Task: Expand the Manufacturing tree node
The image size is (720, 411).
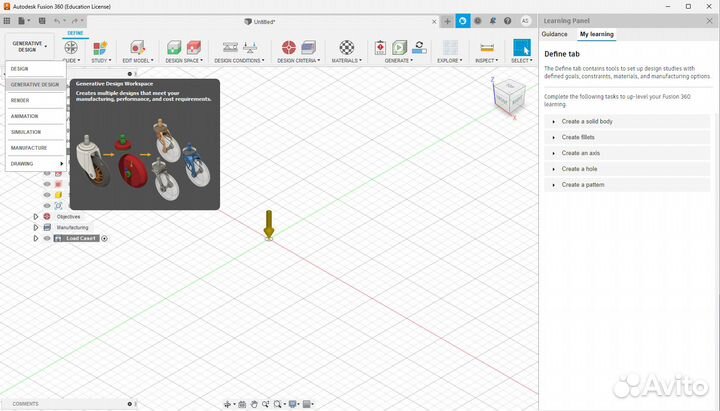Action: point(36,227)
